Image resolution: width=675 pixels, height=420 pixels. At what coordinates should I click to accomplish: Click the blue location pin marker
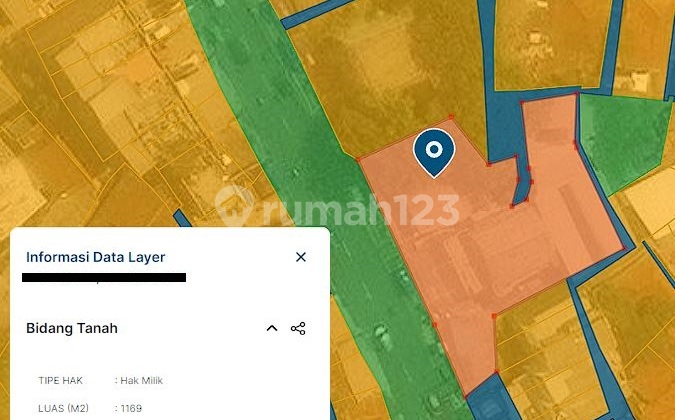433,152
